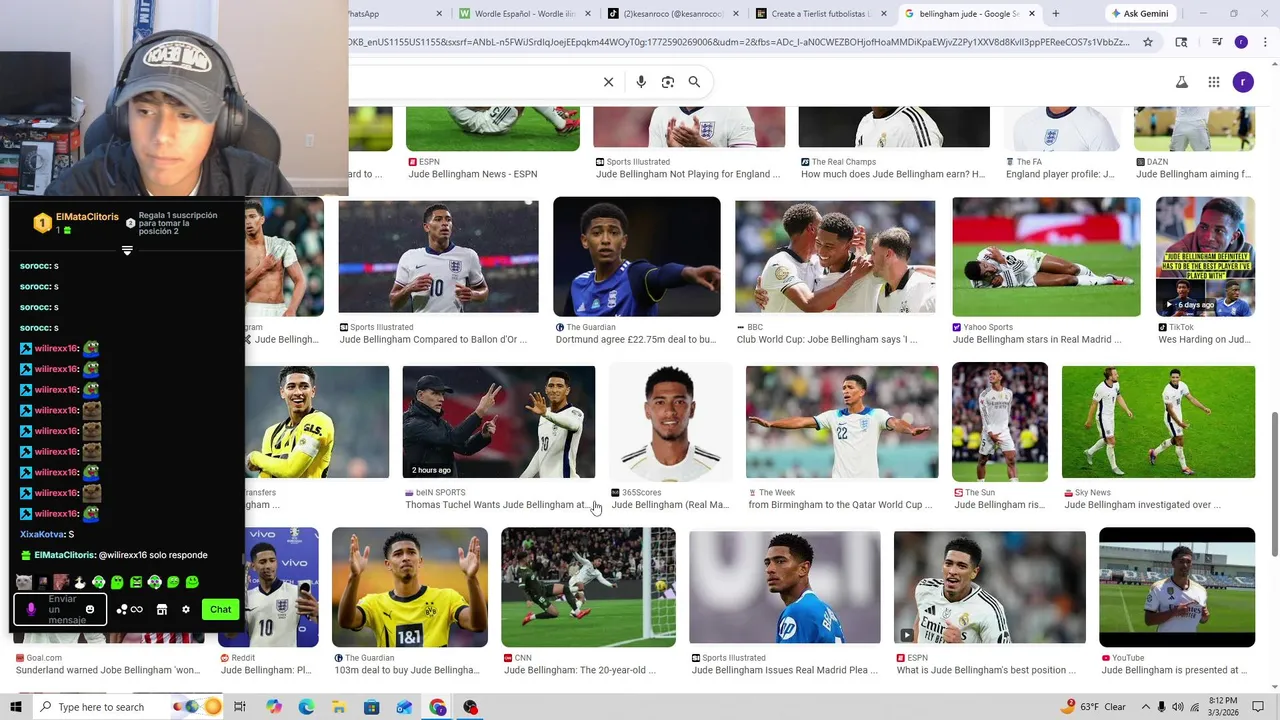The image size is (1280, 720).
Task: Open The Week Qatar World Cup image
Action: (842, 422)
